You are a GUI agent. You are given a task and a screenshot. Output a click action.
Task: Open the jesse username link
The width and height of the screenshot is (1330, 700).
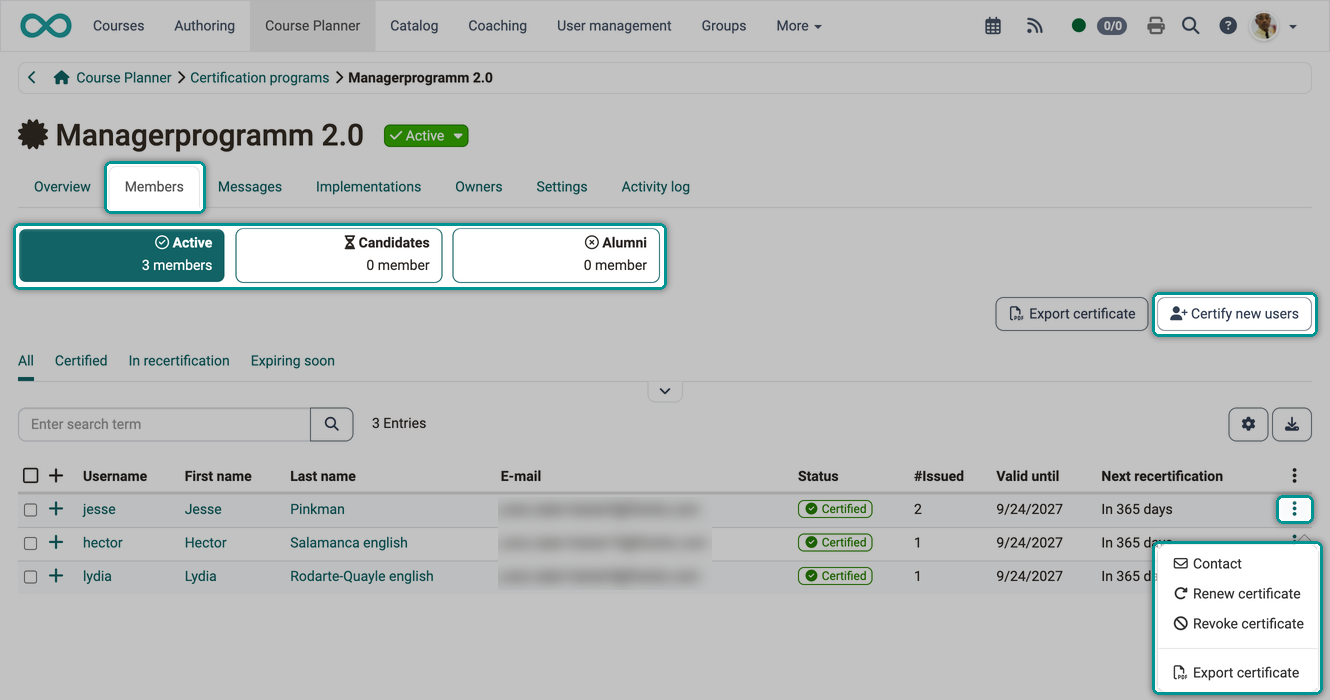[99, 509]
